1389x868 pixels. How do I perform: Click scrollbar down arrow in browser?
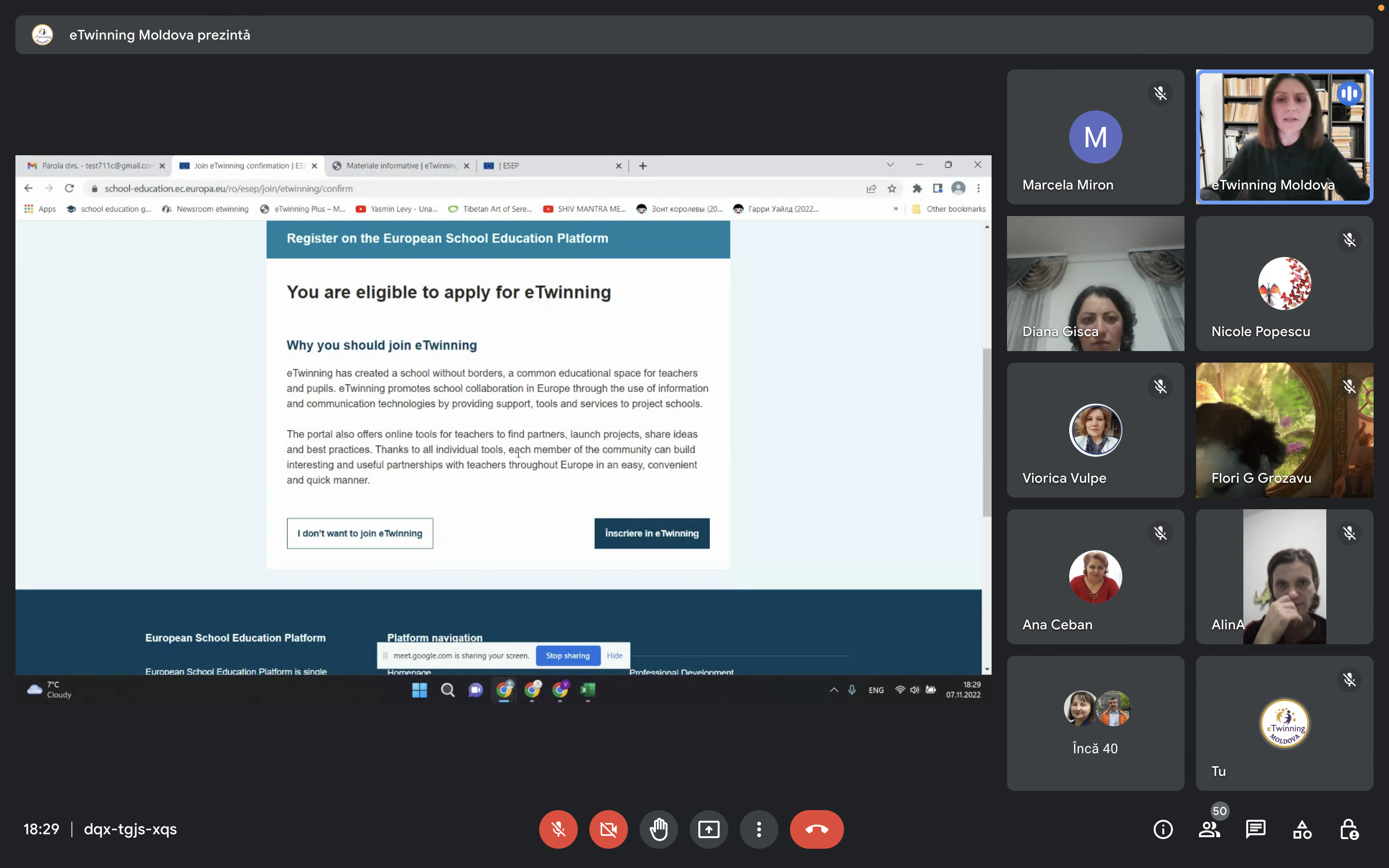coord(987,669)
